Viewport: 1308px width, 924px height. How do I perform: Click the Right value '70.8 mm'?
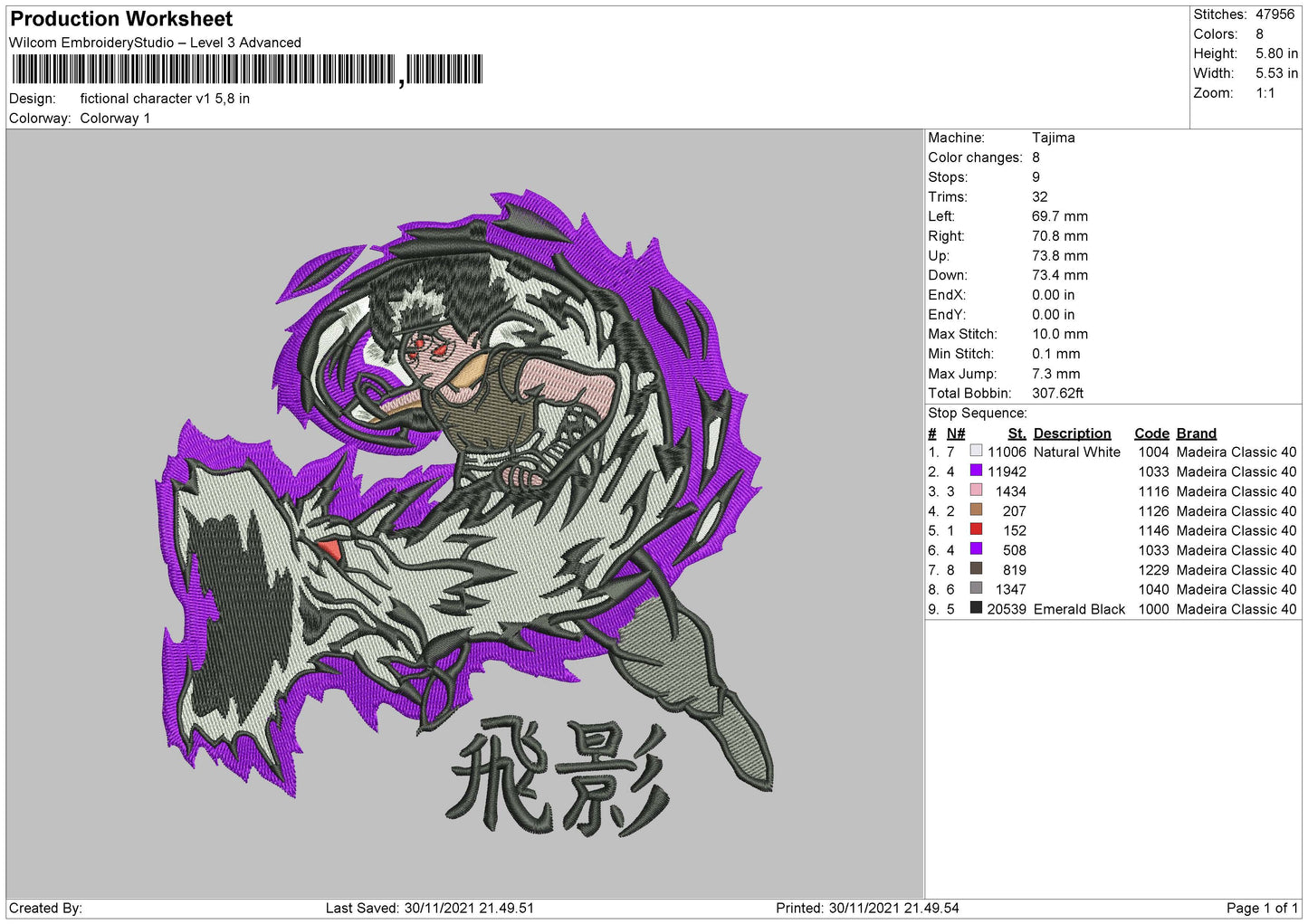pyautogui.click(x=1060, y=236)
